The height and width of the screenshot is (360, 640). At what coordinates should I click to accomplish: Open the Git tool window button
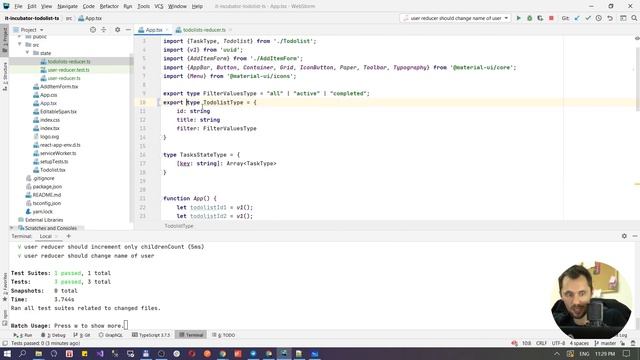(x=82, y=335)
